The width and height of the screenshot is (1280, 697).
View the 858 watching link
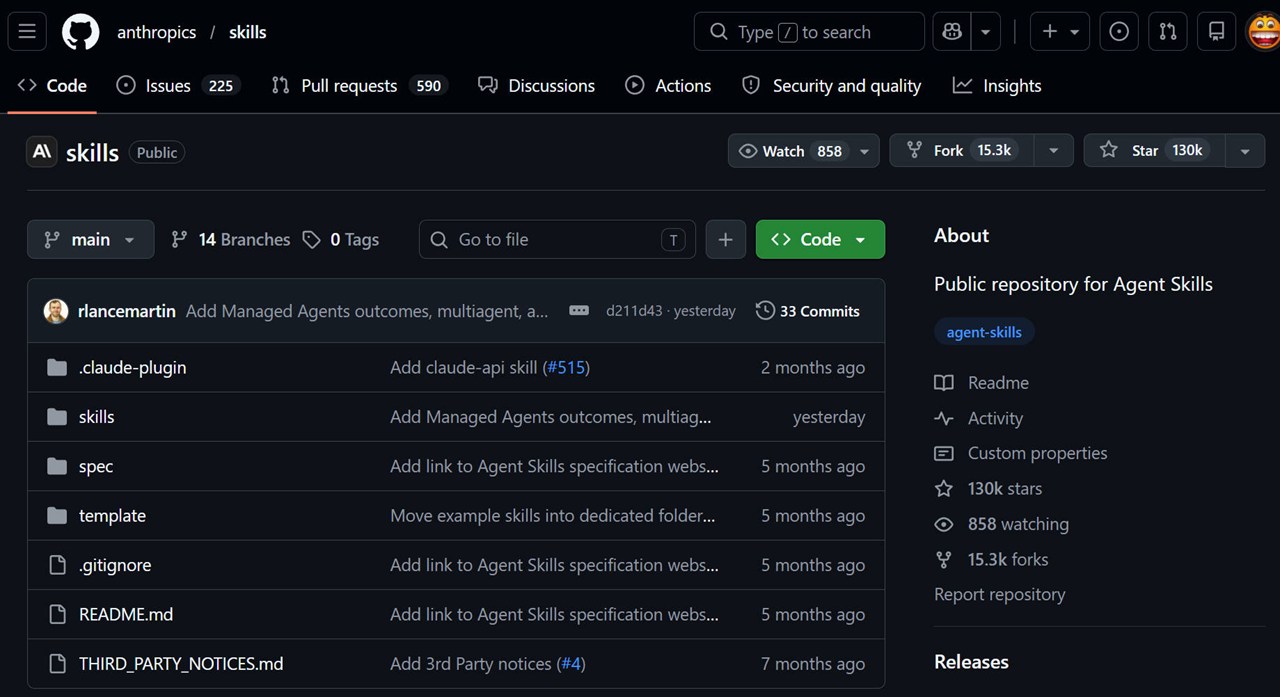tap(1002, 524)
